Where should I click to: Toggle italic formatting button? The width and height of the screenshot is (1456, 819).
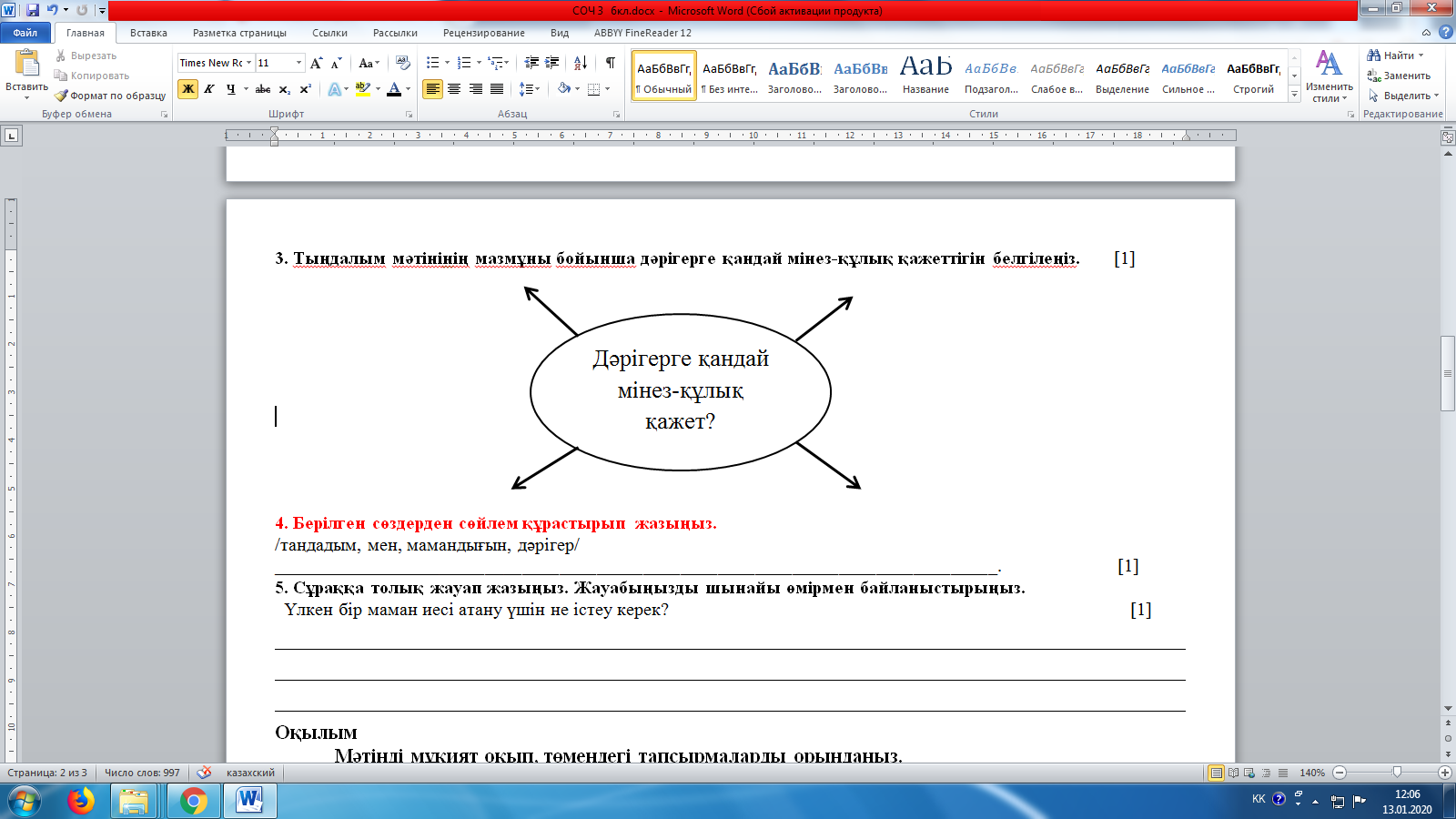coord(209,89)
